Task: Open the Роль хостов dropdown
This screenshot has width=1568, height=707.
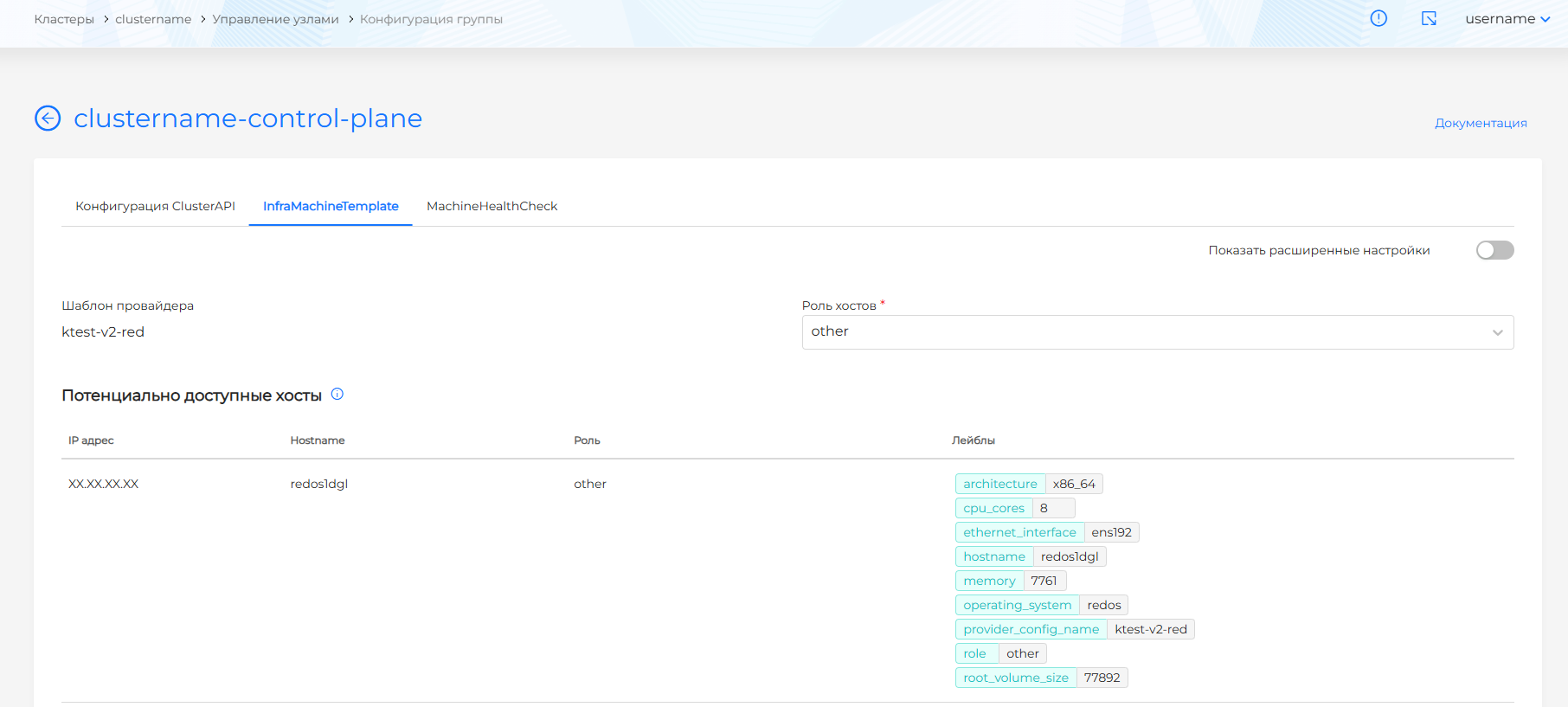Action: pyautogui.click(x=1157, y=332)
